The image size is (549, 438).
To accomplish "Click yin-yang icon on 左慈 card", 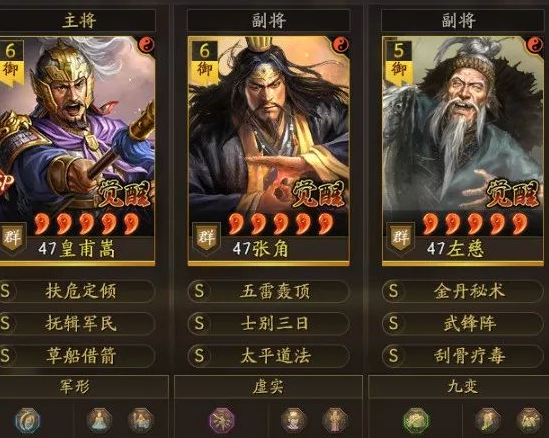I will (534, 45).
